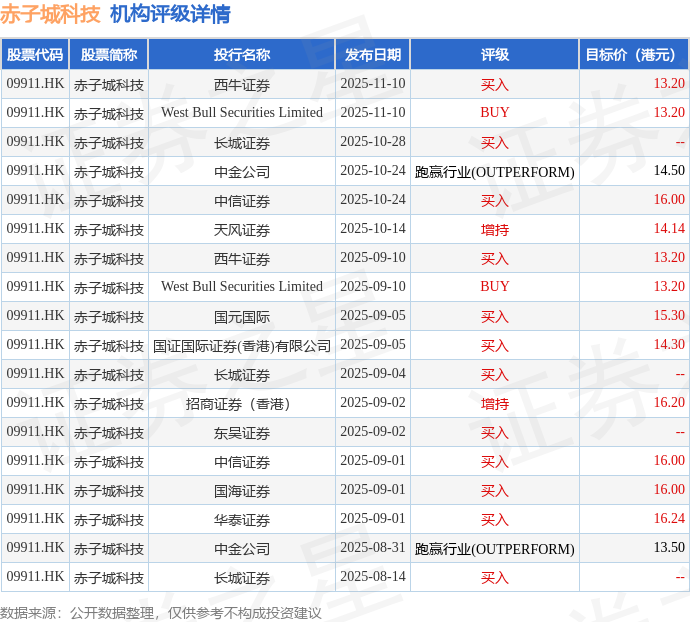690x622 pixels.
Task: Click the 目标价（港元）column header
Action: 634,55
